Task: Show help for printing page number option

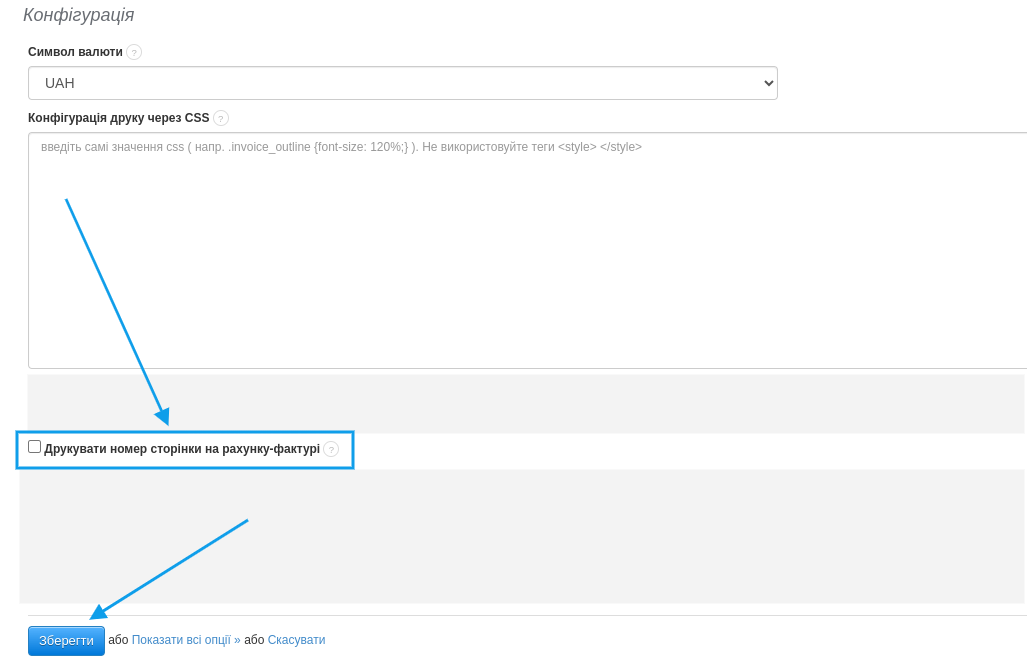Action: [331, 450]
